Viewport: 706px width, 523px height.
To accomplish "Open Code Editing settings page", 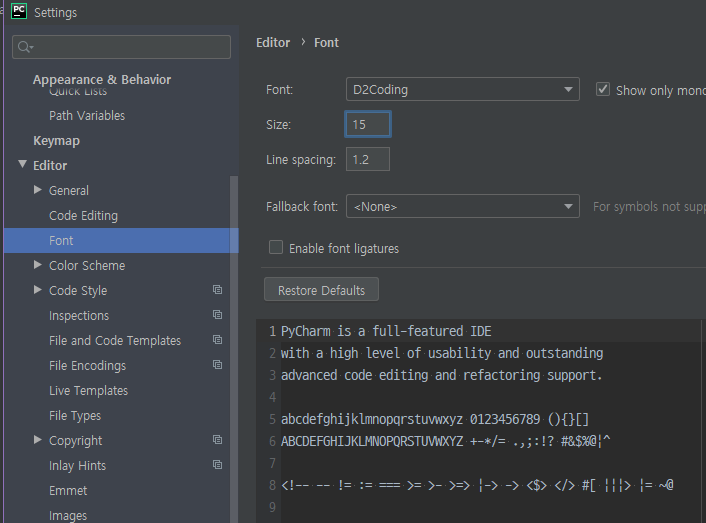I will pos(83,216).
